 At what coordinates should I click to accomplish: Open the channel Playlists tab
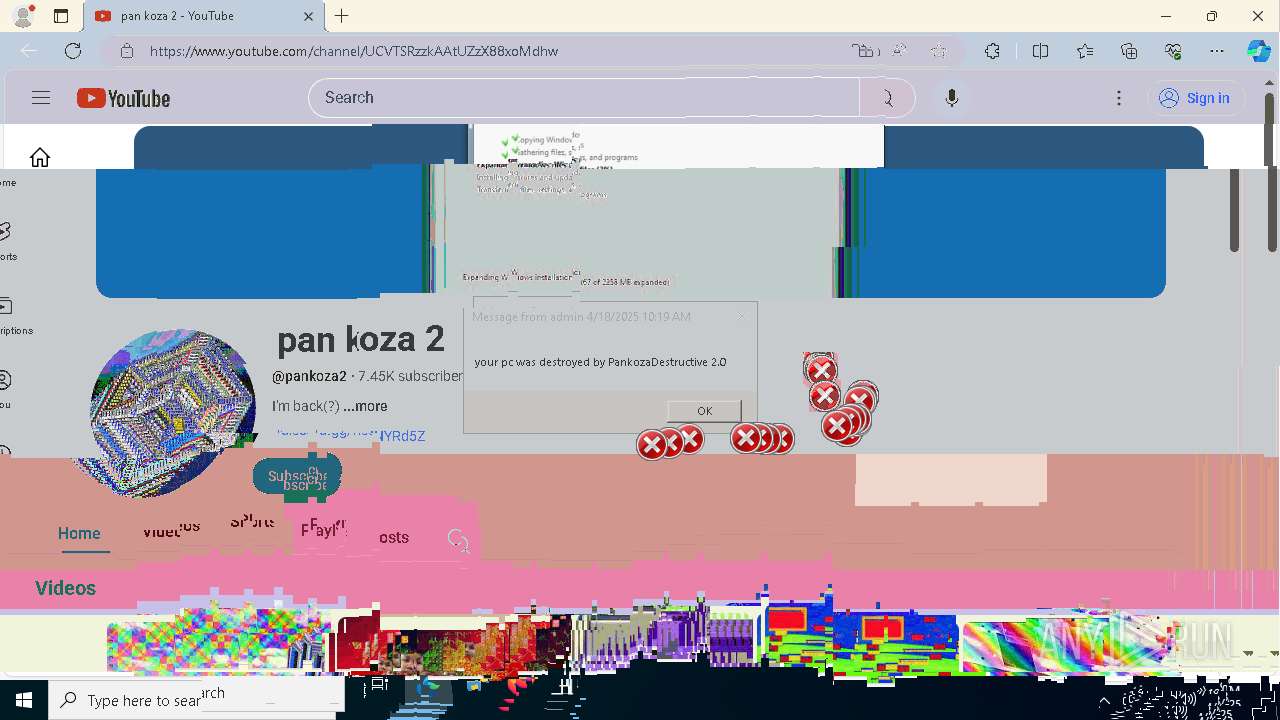[323, 529]
